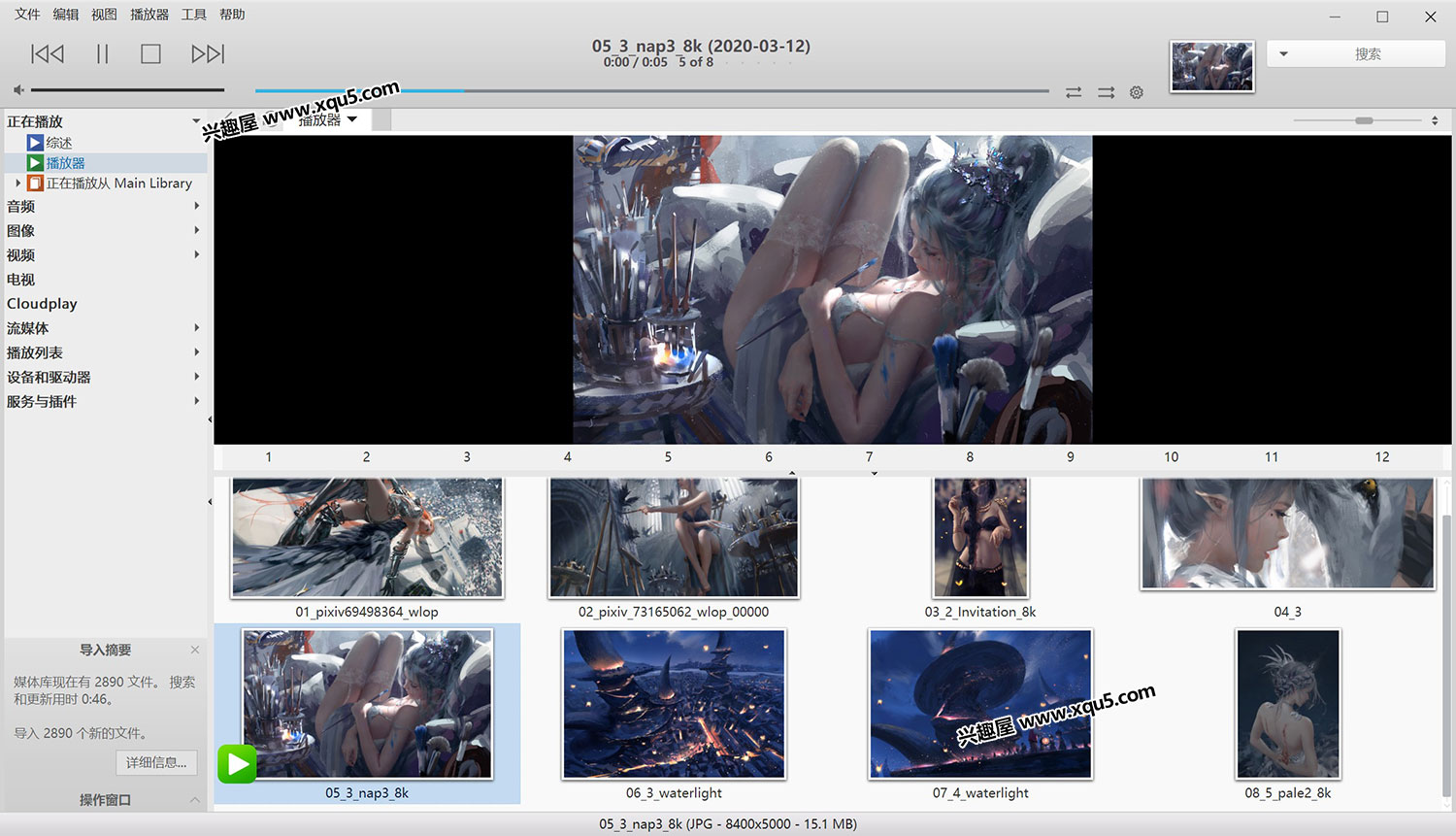This screenshot has height=836, width=1456.
Task: Pause the current playback
Action: [x=102, y=53]
